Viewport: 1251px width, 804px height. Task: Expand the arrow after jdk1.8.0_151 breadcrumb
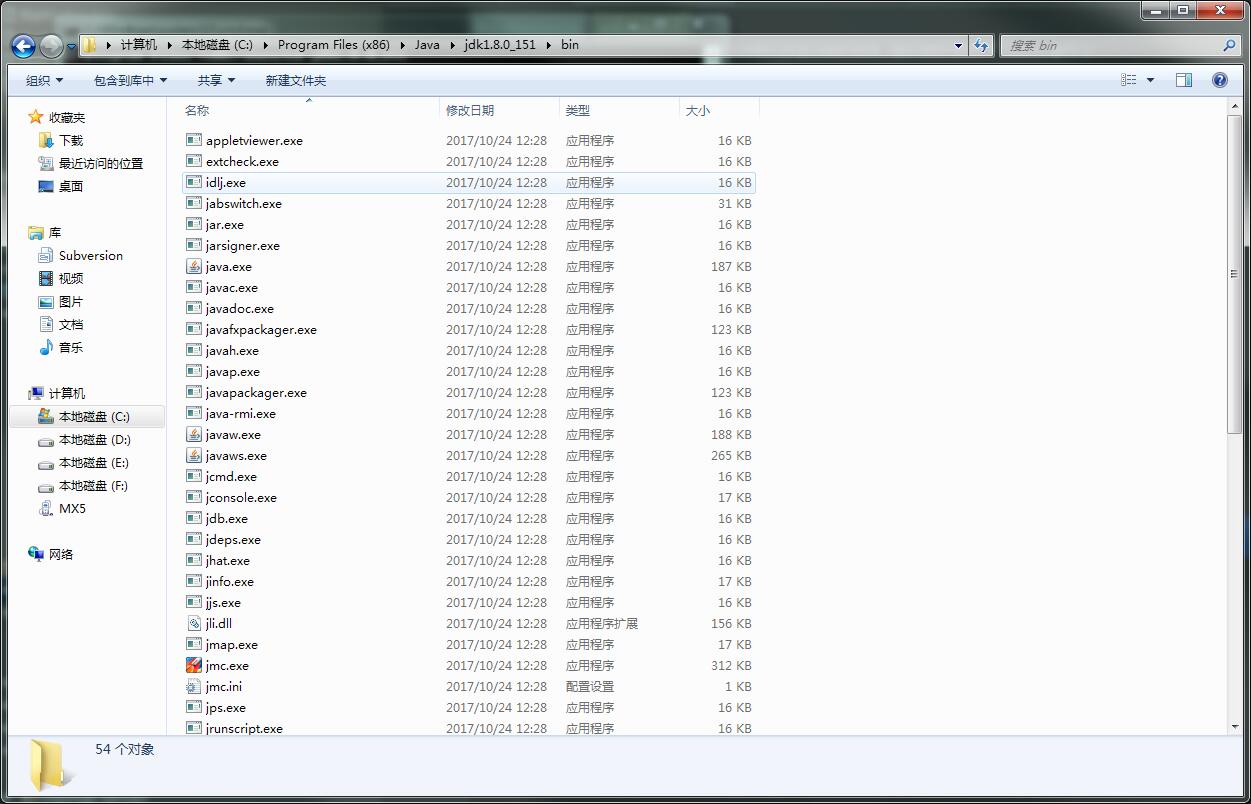549,45
